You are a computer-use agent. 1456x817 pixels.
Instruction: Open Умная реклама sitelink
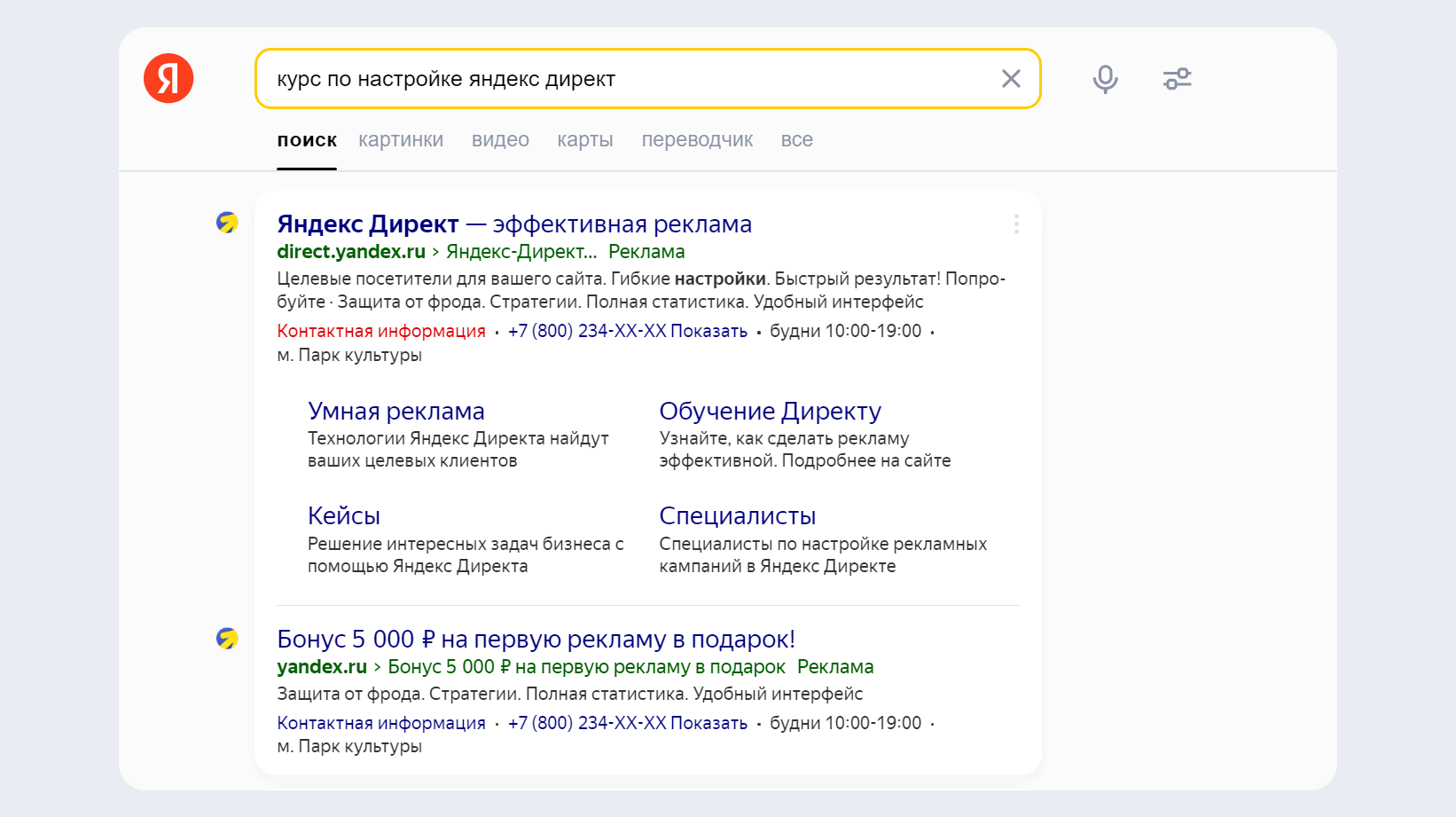[396, 412]
